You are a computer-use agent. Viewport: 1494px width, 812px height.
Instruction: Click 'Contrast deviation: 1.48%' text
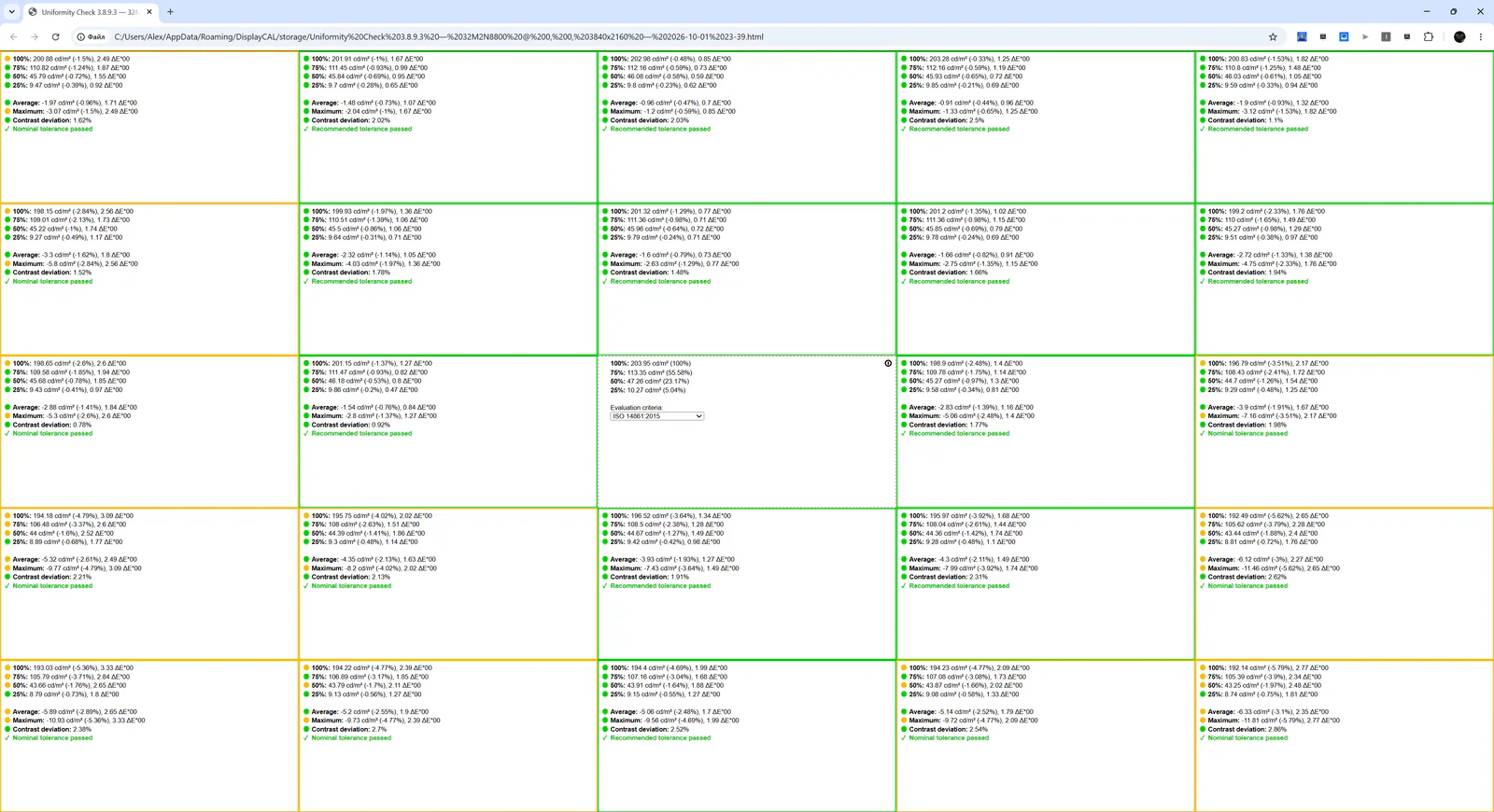click(650, 273)
